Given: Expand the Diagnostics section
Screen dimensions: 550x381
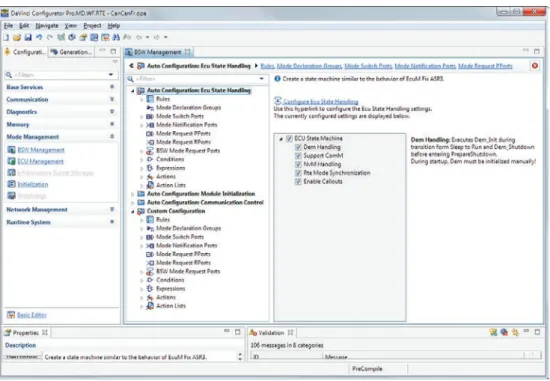Looking at the screenshot, I should point(112,112).
